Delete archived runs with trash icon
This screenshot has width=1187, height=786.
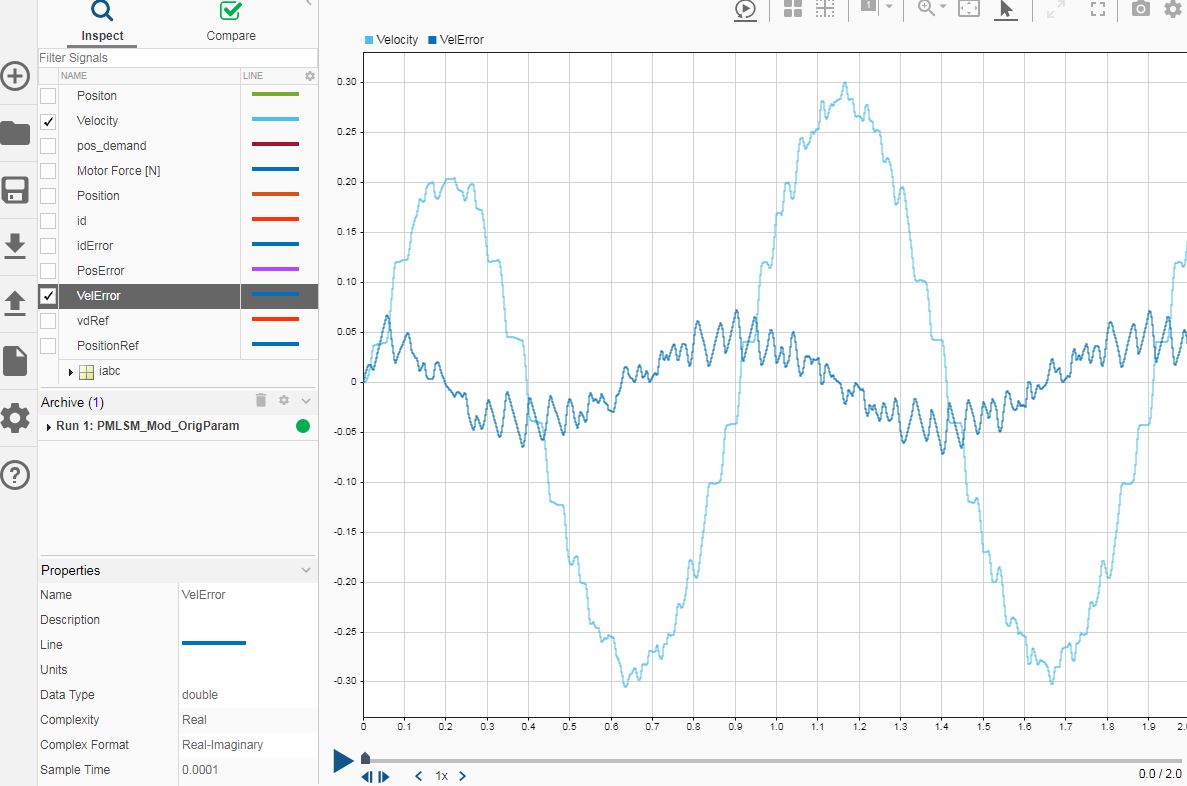261,401
